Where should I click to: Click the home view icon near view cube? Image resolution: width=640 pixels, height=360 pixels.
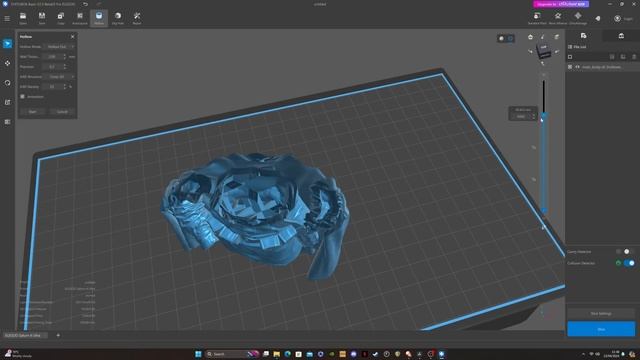click(530, 37)
